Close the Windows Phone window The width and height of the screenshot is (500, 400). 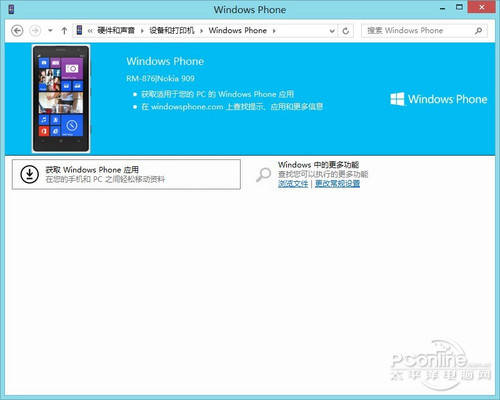[481, 7]
